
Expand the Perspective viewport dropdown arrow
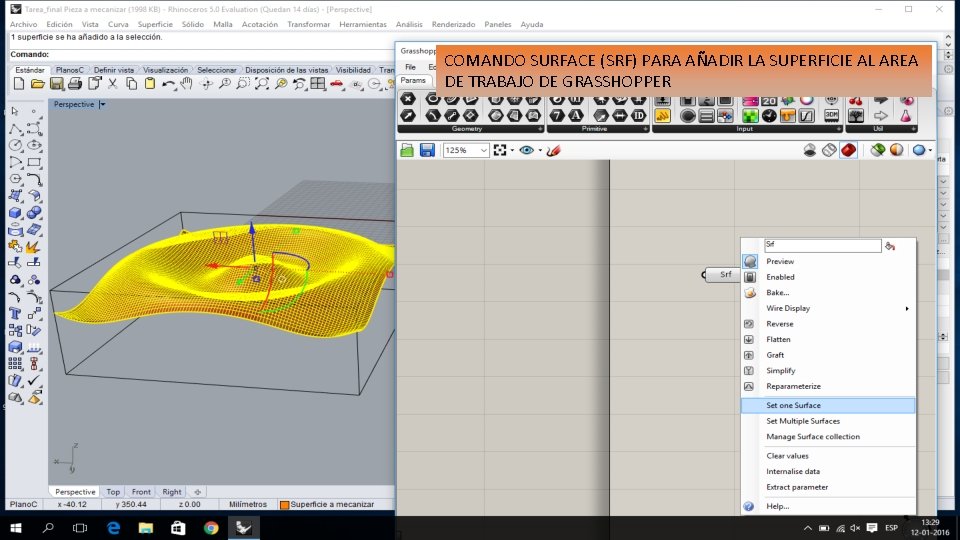pyautogui.click(x=103, y=105)
